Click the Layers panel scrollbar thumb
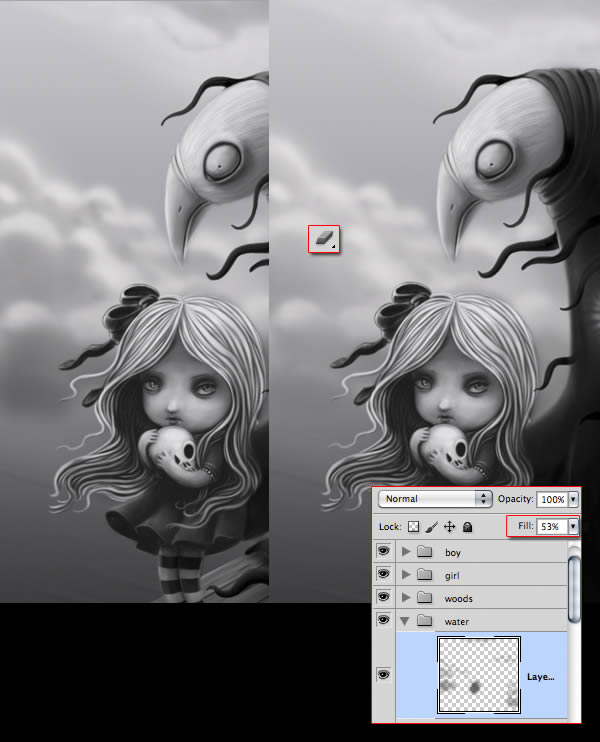 click(x=574, y=589)
